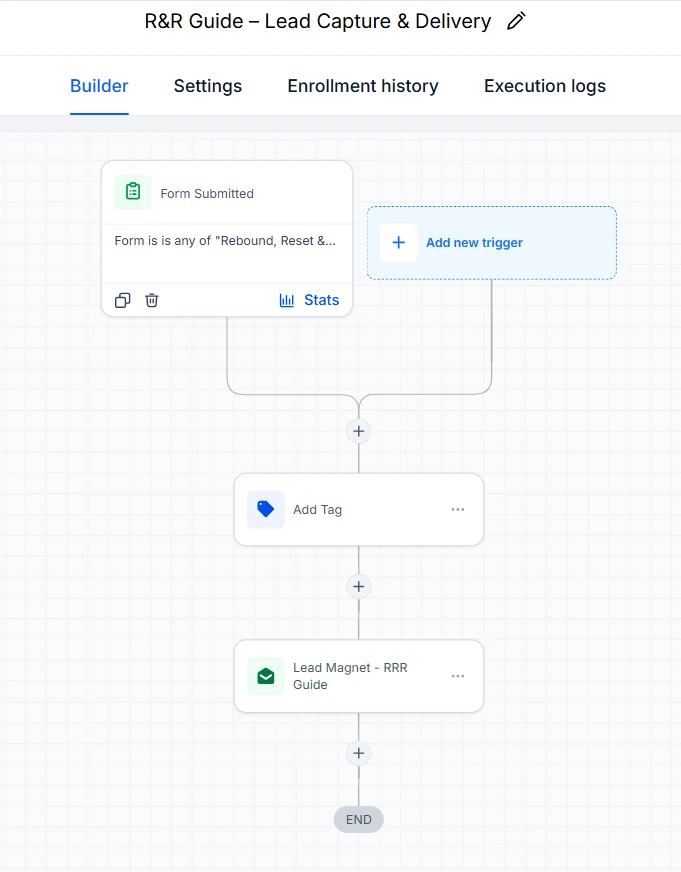Edit workflow name with pencil icon
681x872 pixels.
coord(516,21)
